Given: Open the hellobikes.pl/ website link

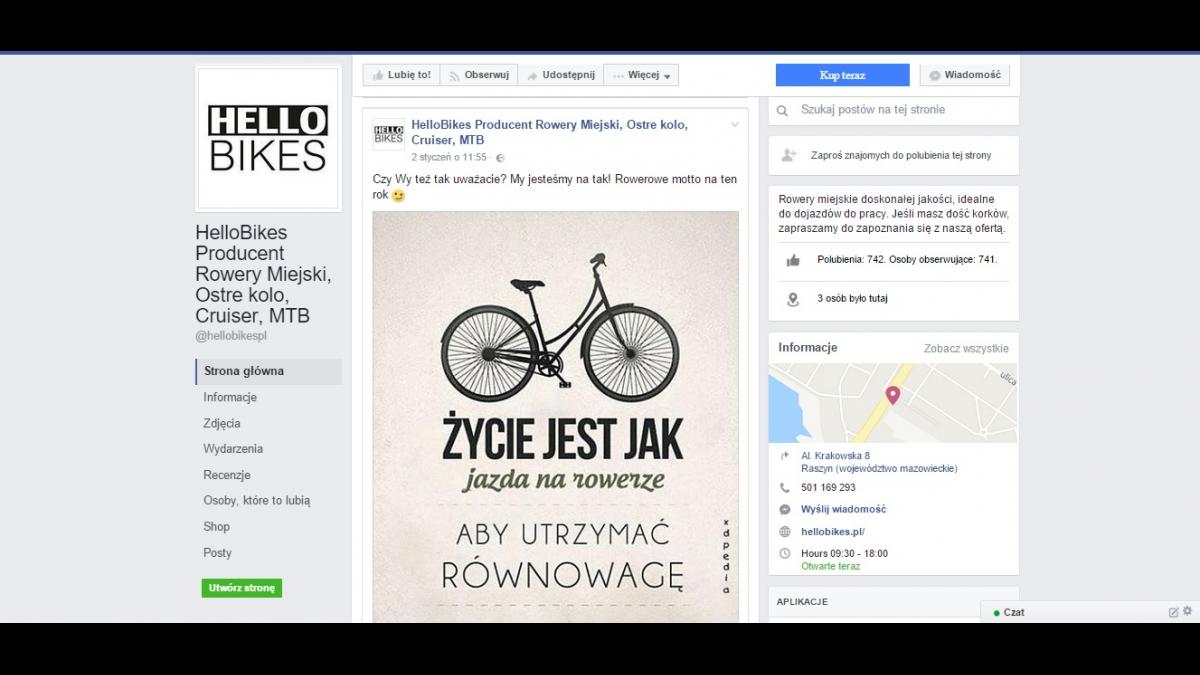Looking at the screenshot, I should 833,532.
